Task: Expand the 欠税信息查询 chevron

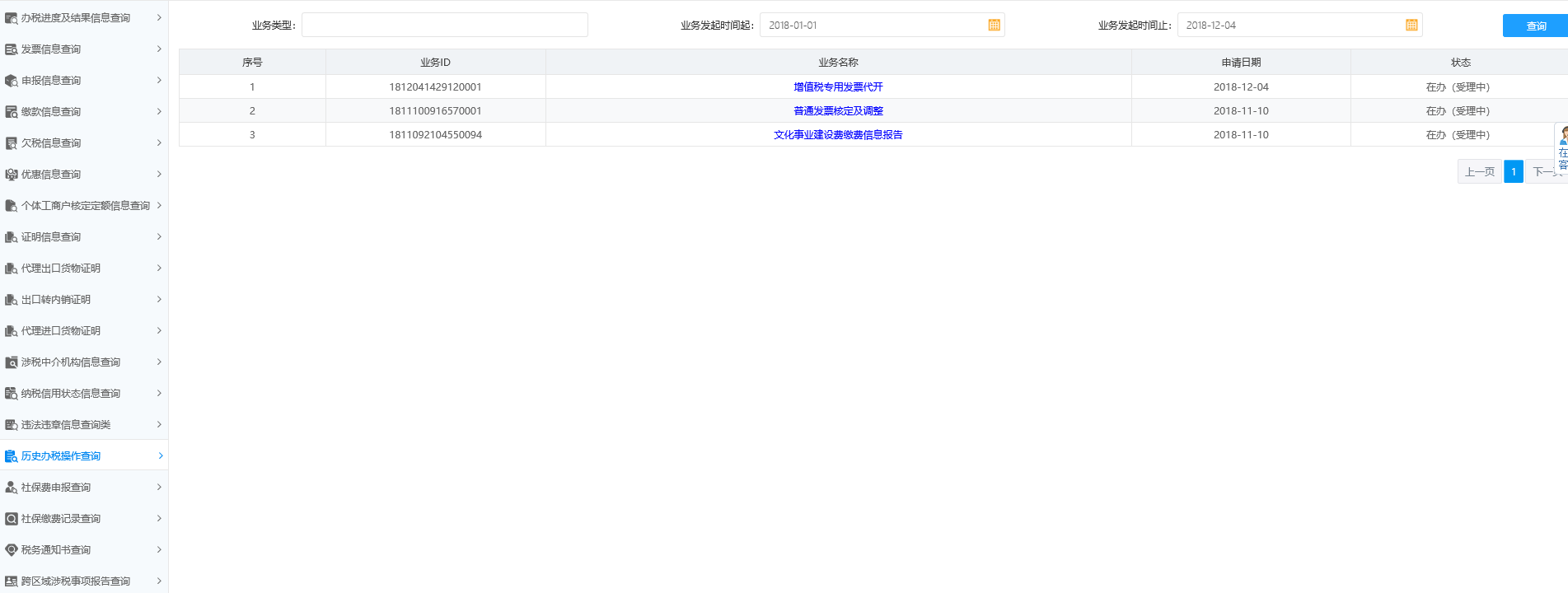Action: [159, 142]
